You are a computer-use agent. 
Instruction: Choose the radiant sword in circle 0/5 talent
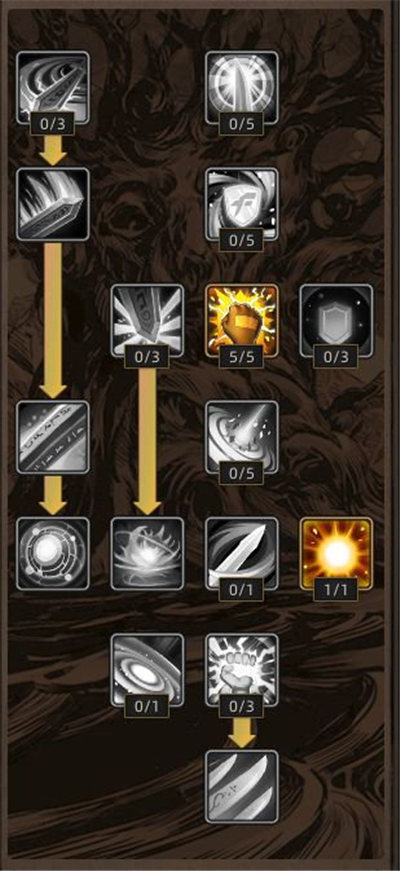tap(242, 87)
